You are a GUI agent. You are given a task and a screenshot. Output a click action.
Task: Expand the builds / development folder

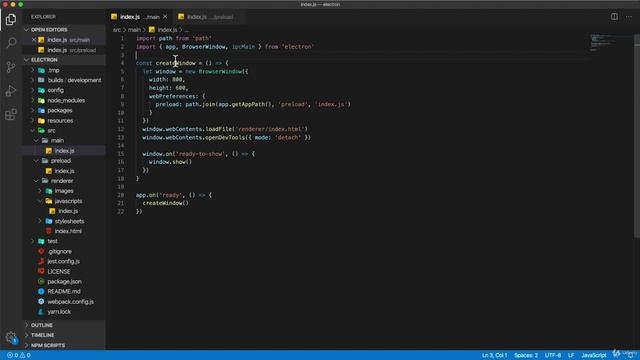tap(33, 80)
